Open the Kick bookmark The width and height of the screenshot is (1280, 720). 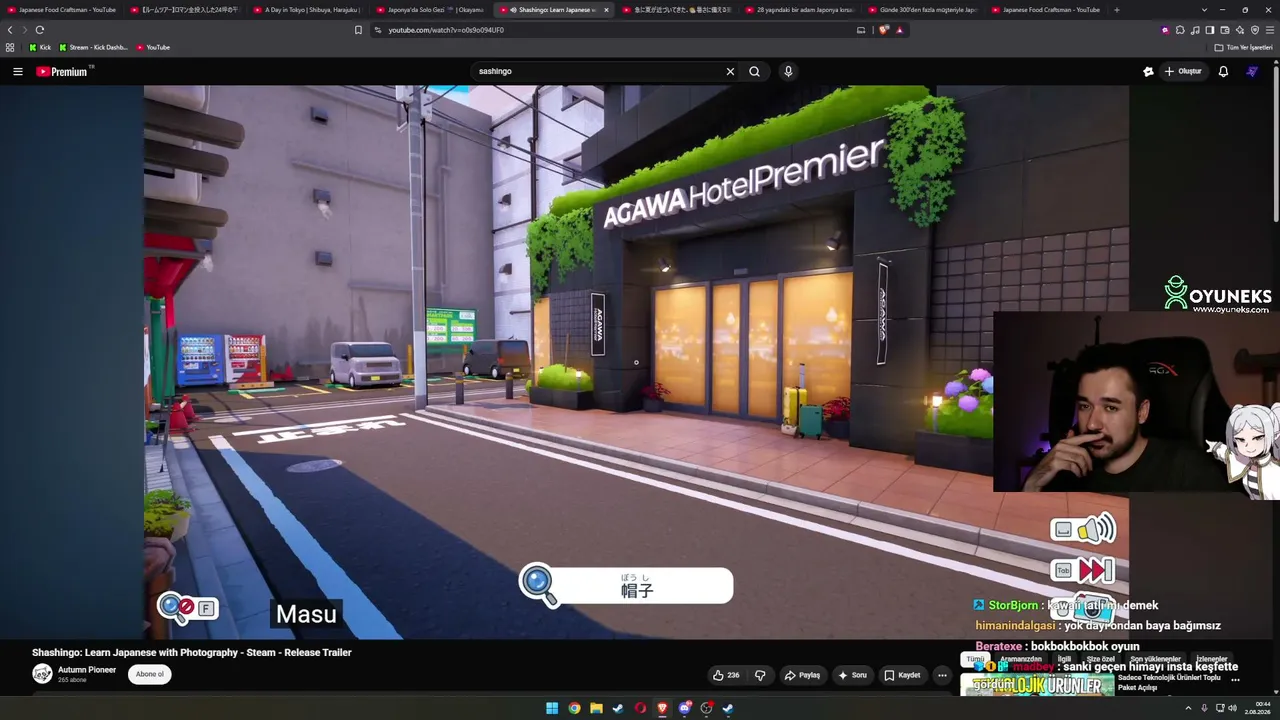[x=40, y=47]
